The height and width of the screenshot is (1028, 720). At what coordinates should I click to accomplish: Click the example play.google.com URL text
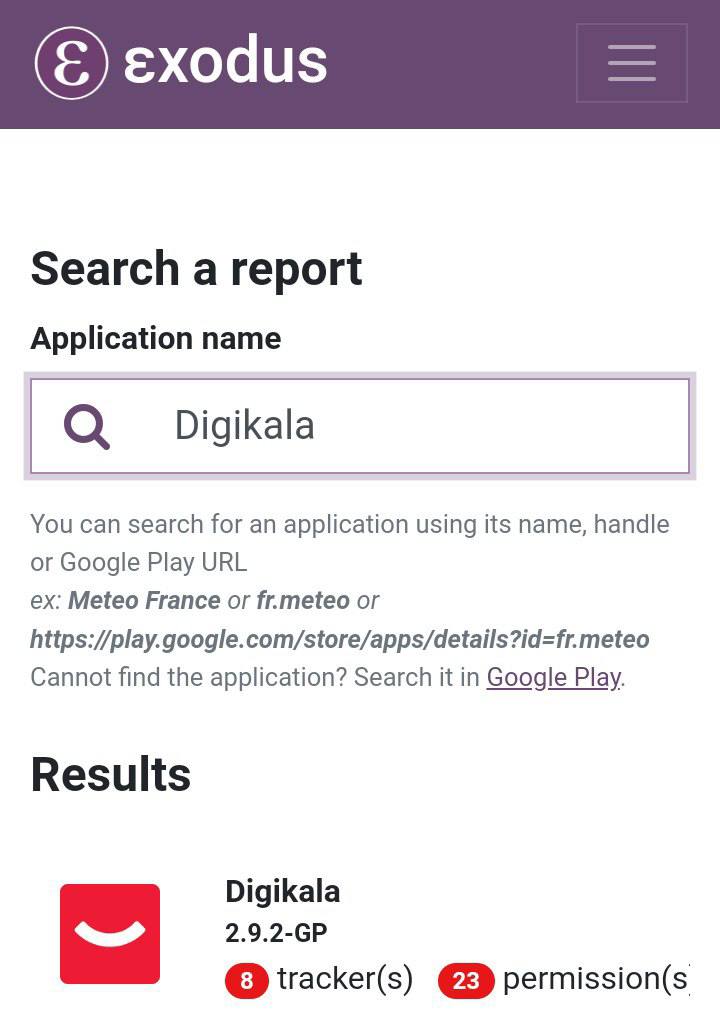[340, 639]
